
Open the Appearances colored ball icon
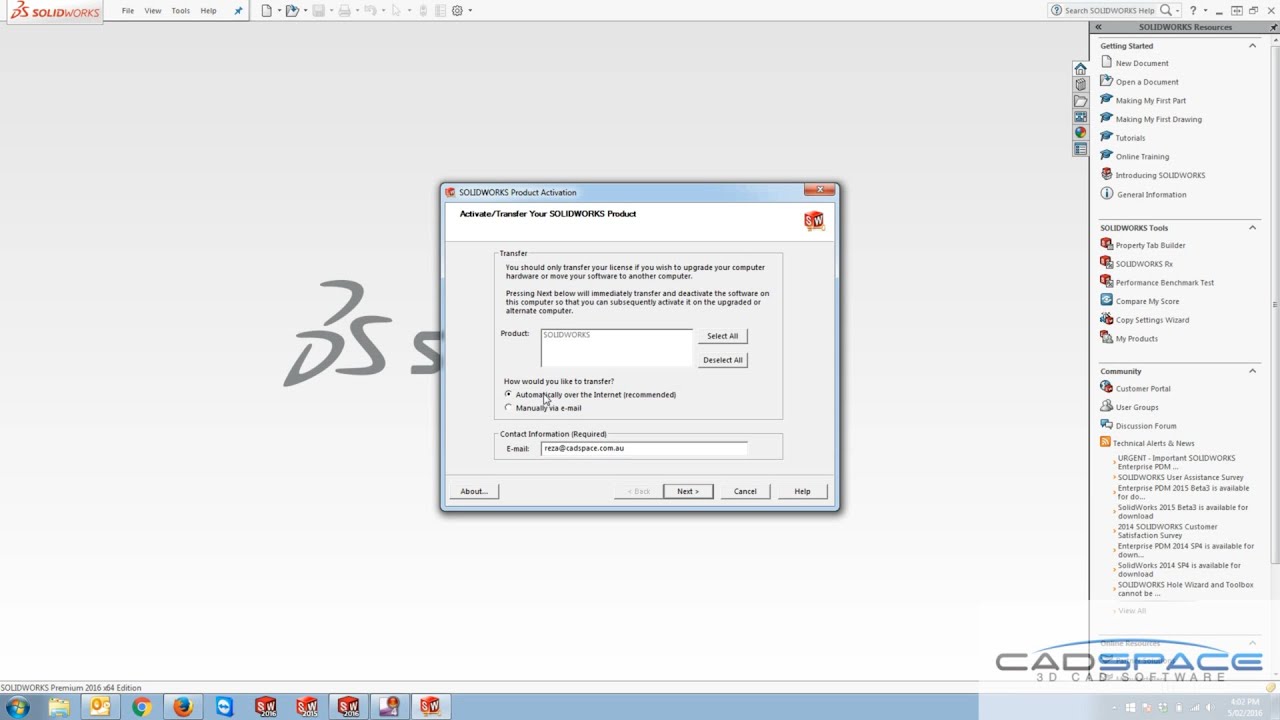click(x=1080, y=132)
